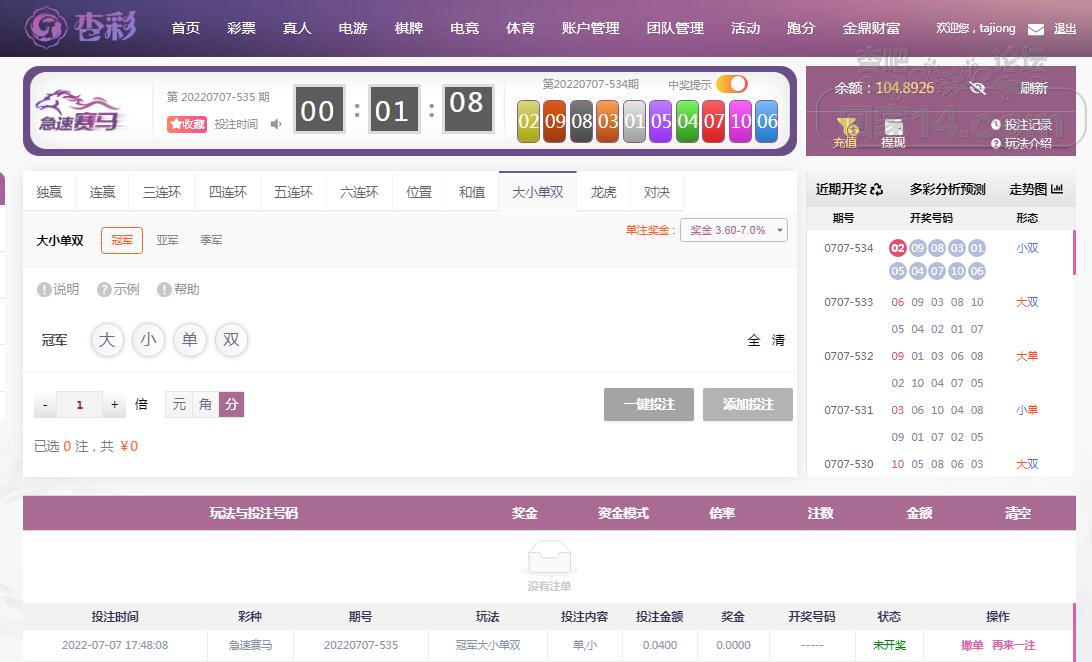Select 亚军 sub-option
The height and width of the screenshot is (662, 1092).
point(167,240)
